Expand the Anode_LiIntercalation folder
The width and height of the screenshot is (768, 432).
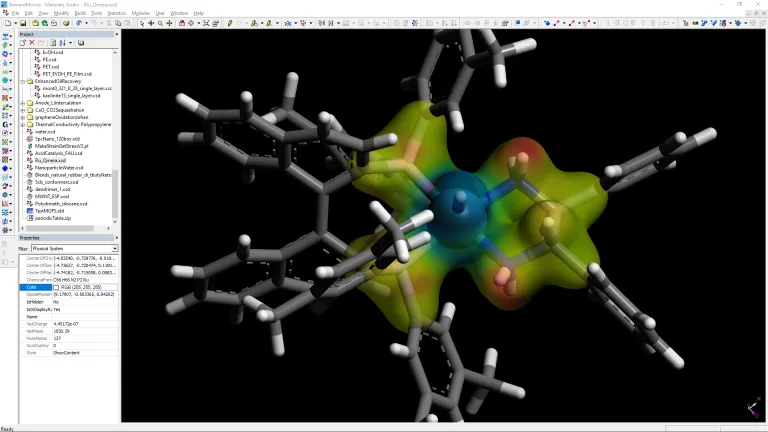23,102
